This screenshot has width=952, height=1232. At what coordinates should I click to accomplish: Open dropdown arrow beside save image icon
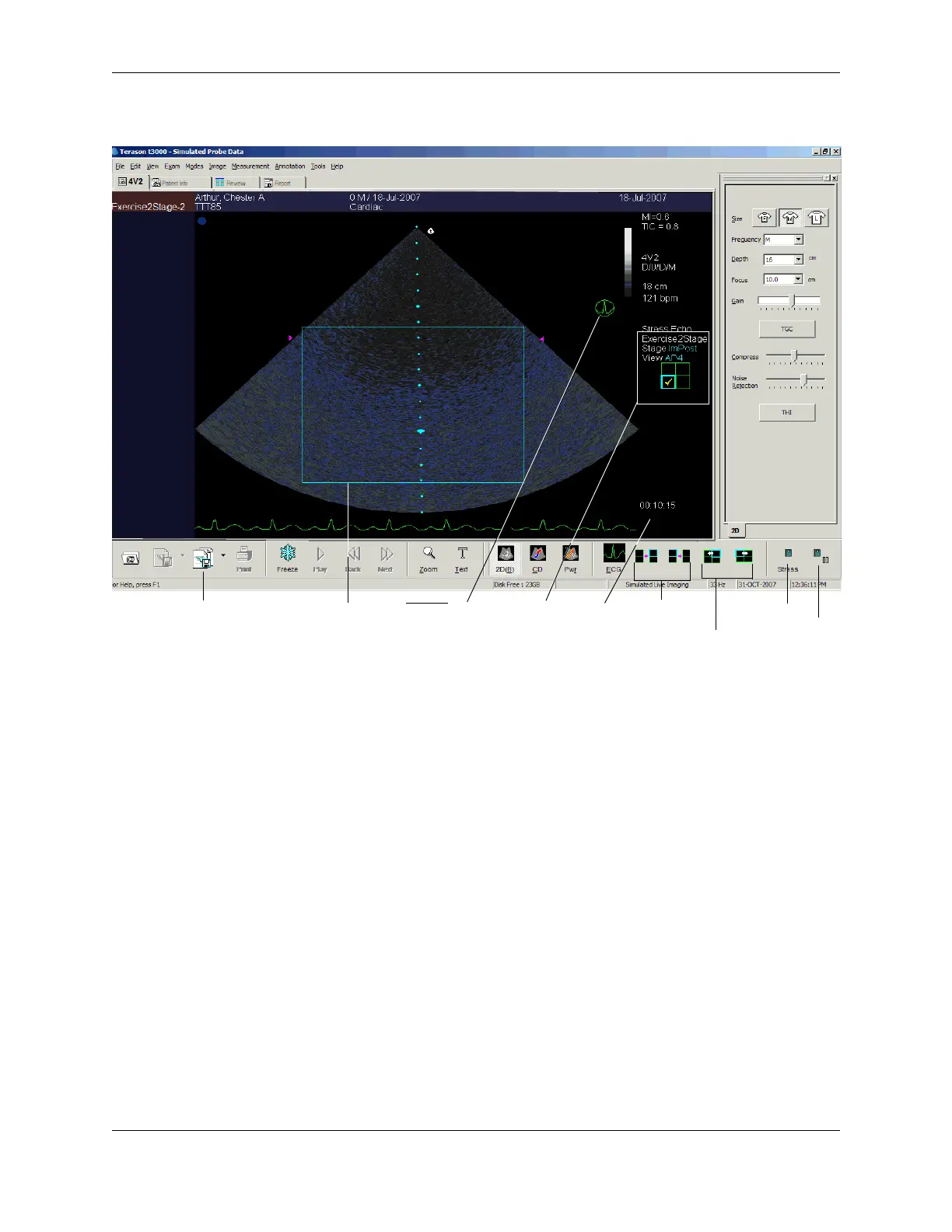[x=223, y=555]
